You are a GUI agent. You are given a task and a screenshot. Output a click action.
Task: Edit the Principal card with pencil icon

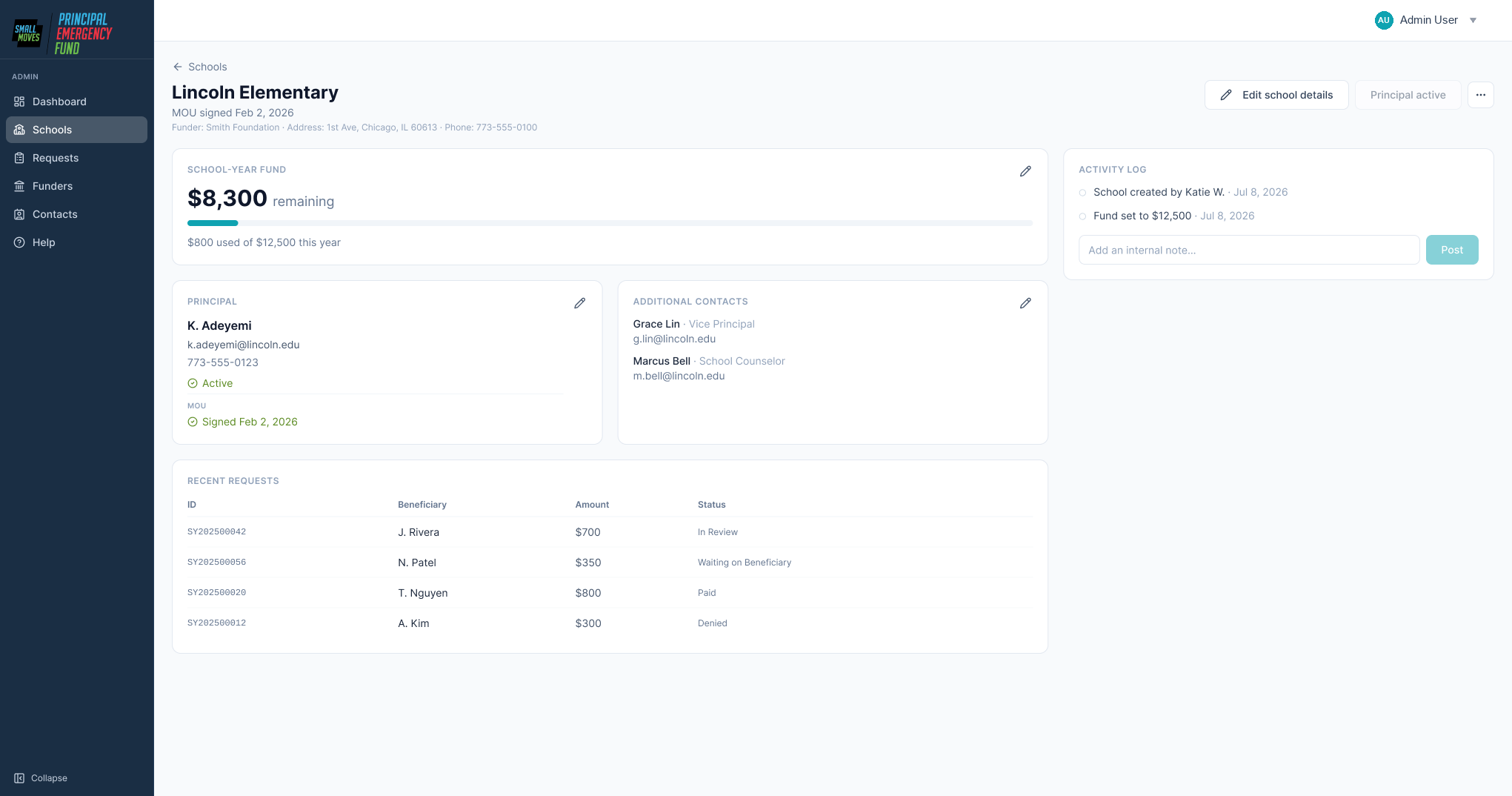580,303
